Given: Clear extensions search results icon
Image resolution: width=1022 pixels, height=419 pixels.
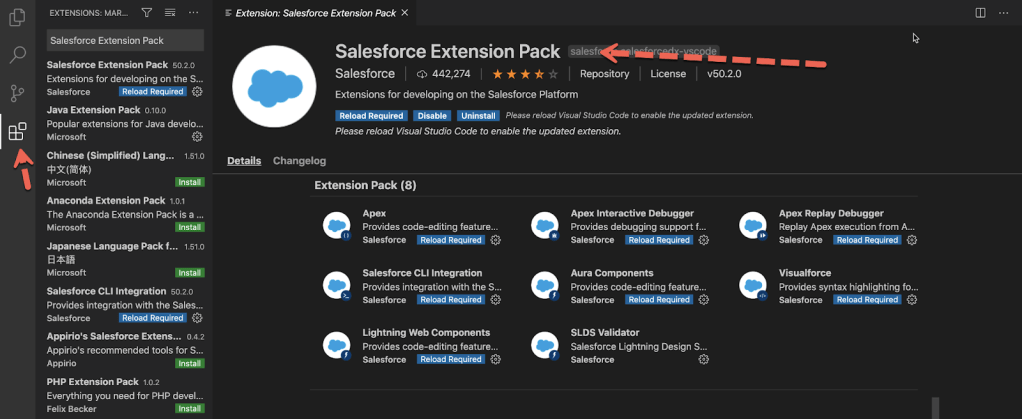Looking at the screenshot, I should [x=169, y=13].
